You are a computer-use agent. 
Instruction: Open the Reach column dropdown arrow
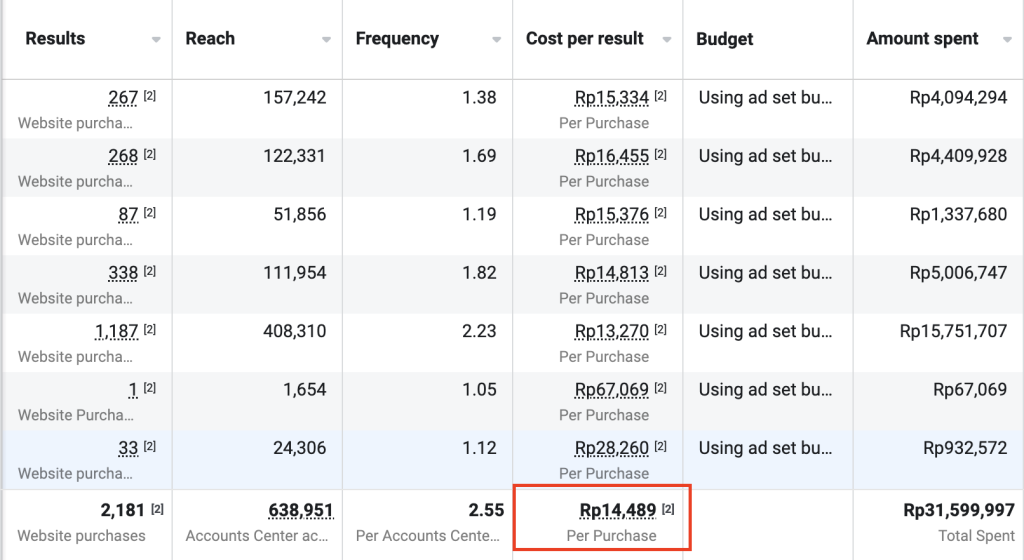326,40
